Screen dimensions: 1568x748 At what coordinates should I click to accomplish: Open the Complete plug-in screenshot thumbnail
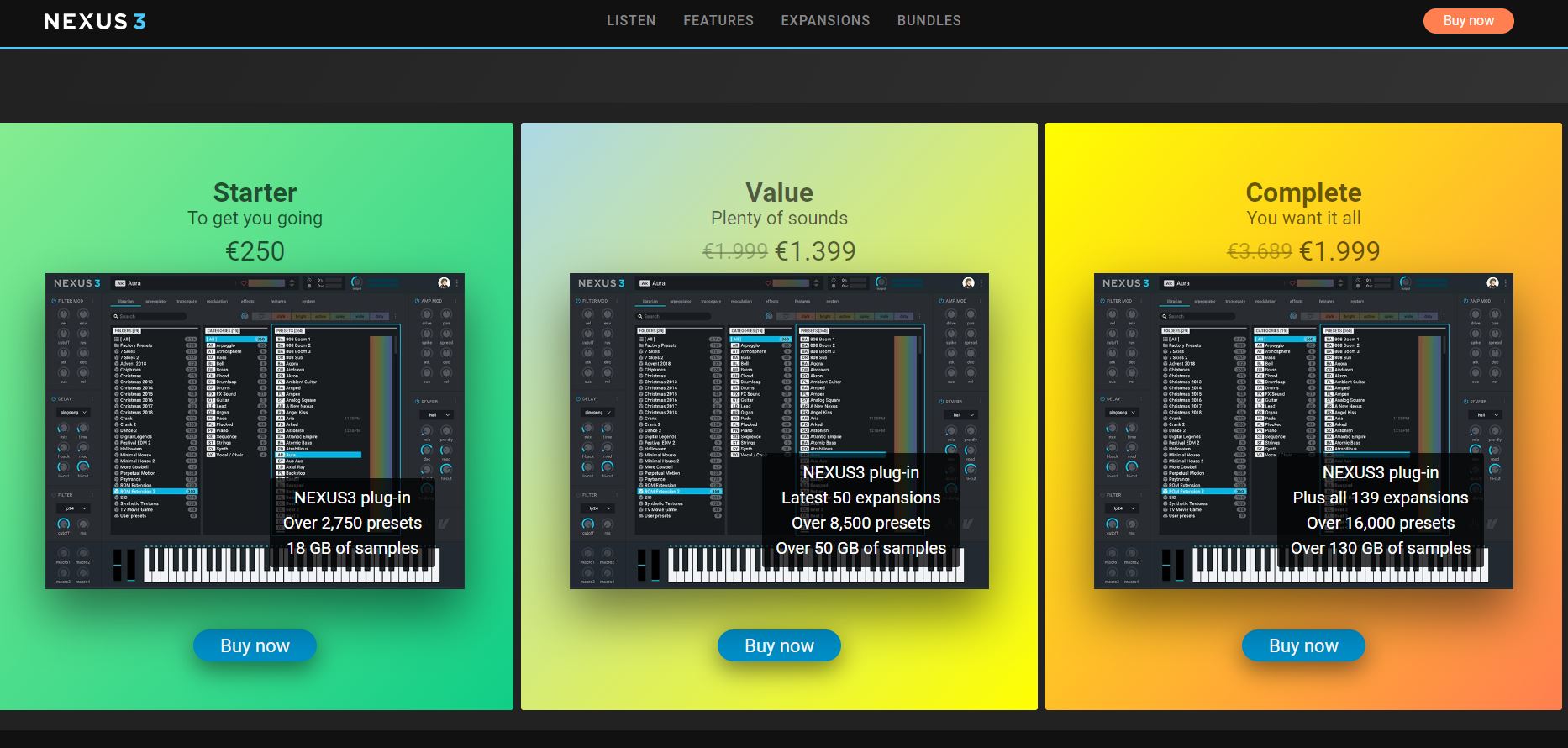coord(1303,430)
